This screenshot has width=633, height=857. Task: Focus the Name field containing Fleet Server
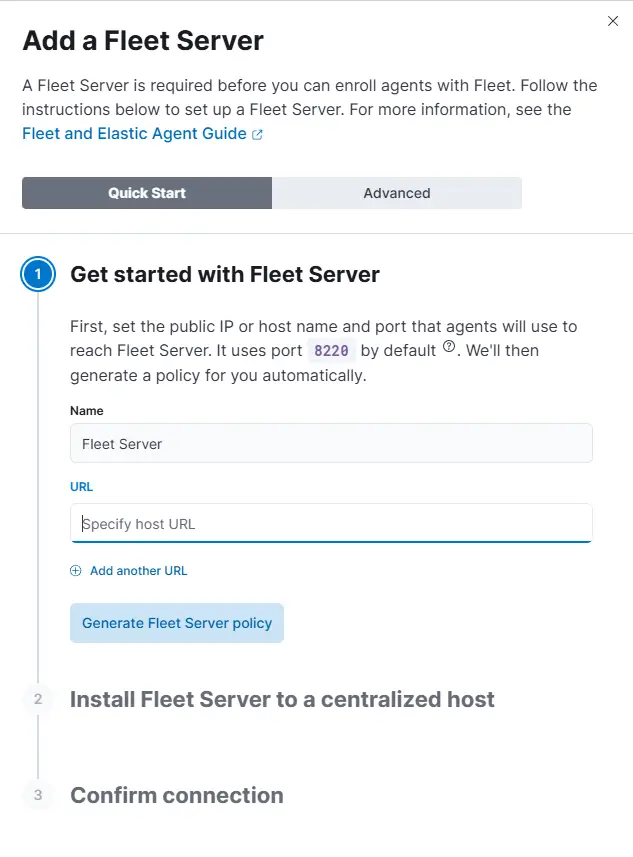coord(331,443)
